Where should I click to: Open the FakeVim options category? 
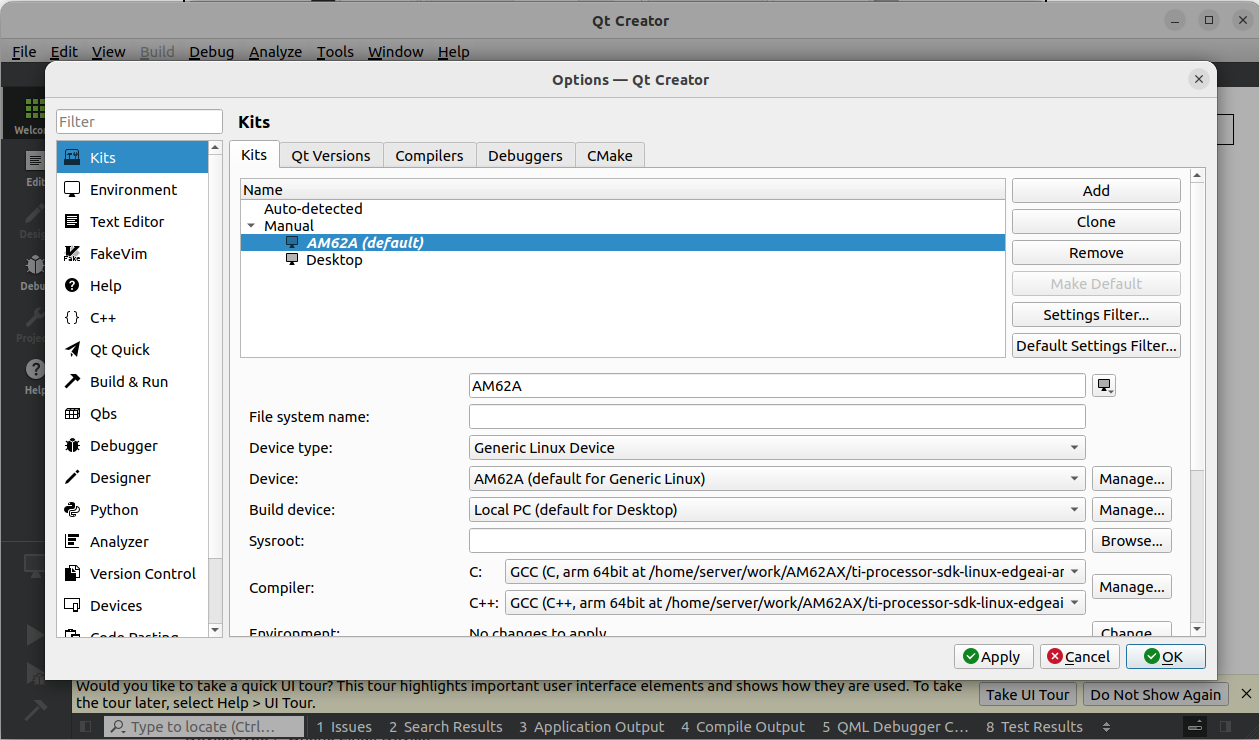(132, 254)
